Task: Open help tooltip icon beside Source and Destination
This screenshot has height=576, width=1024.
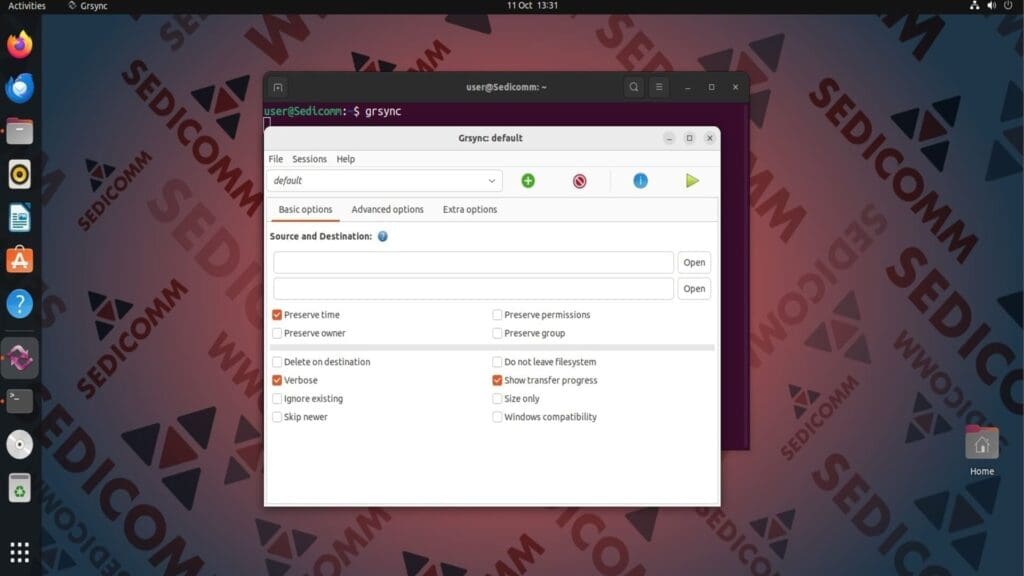Action: [383, 236]
